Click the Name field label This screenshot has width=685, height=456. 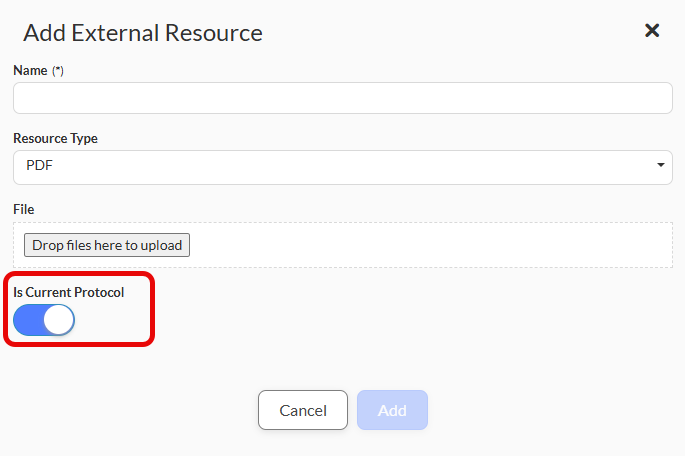coord(30,70)
